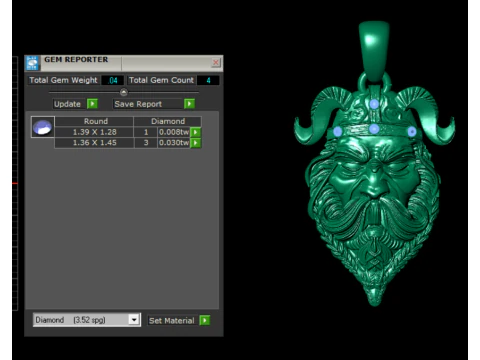Click the GEM REPORTER title text
This screenshot has width=480, height=360.
click(x=76, y=60)
